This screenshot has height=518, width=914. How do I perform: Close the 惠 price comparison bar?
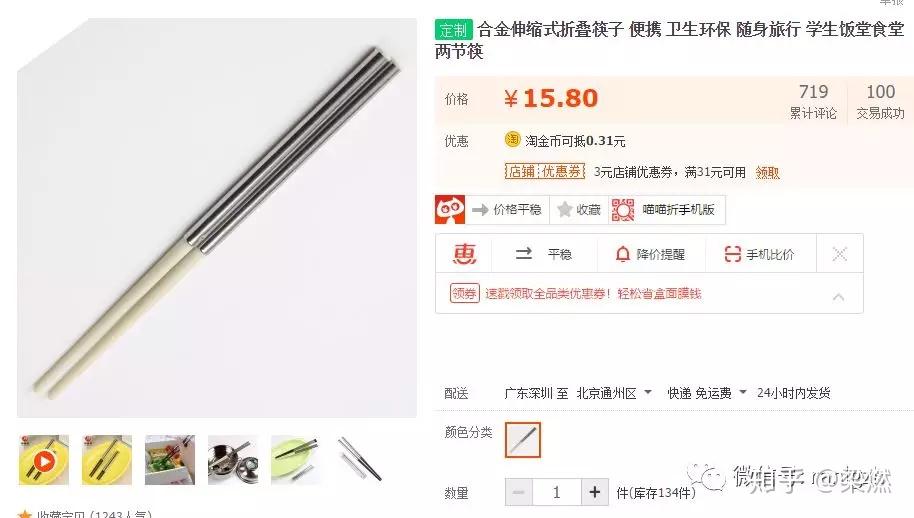pos(839,254)
